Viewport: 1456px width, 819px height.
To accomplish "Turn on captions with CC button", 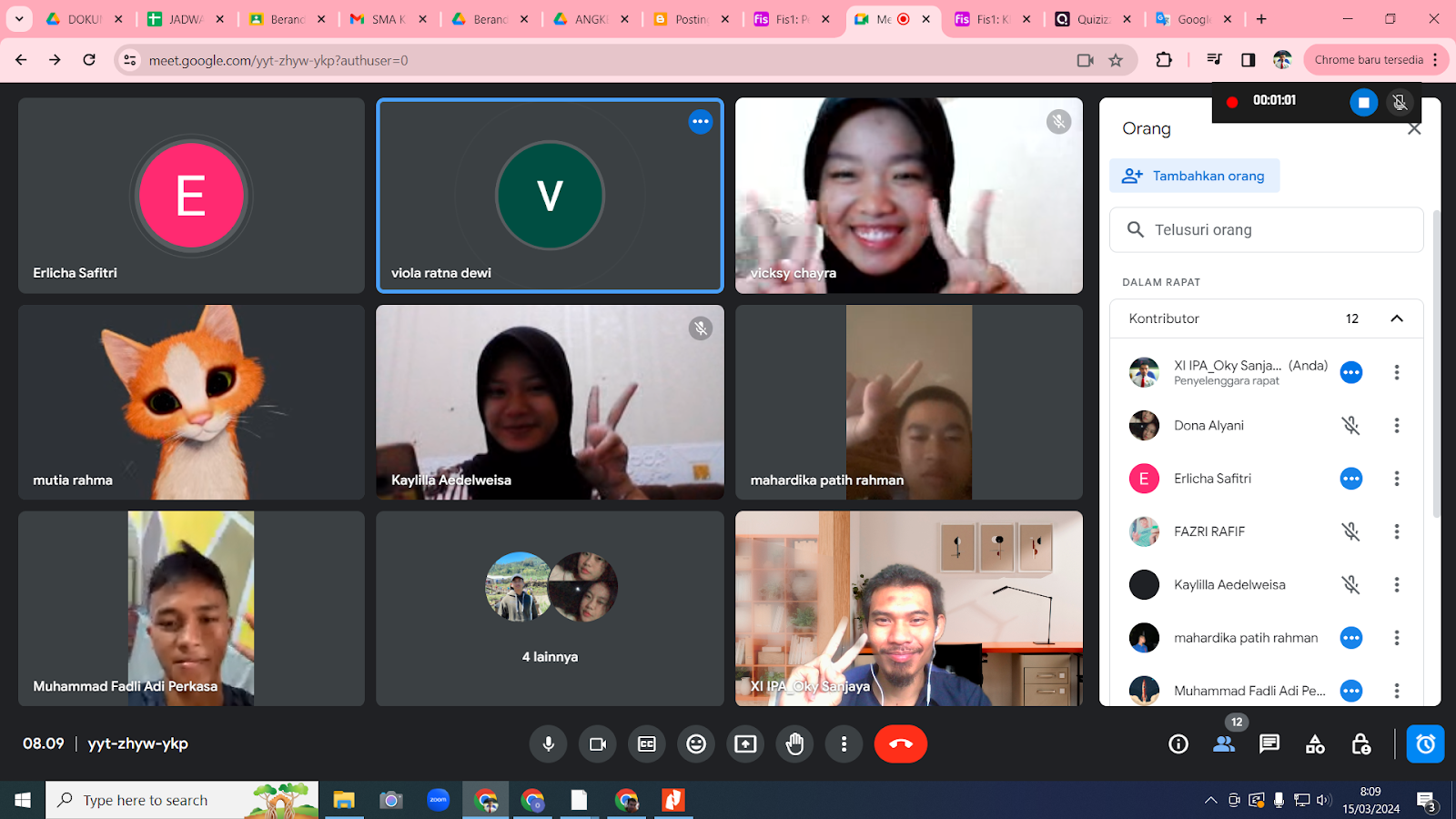I will (x=646, y=743).
